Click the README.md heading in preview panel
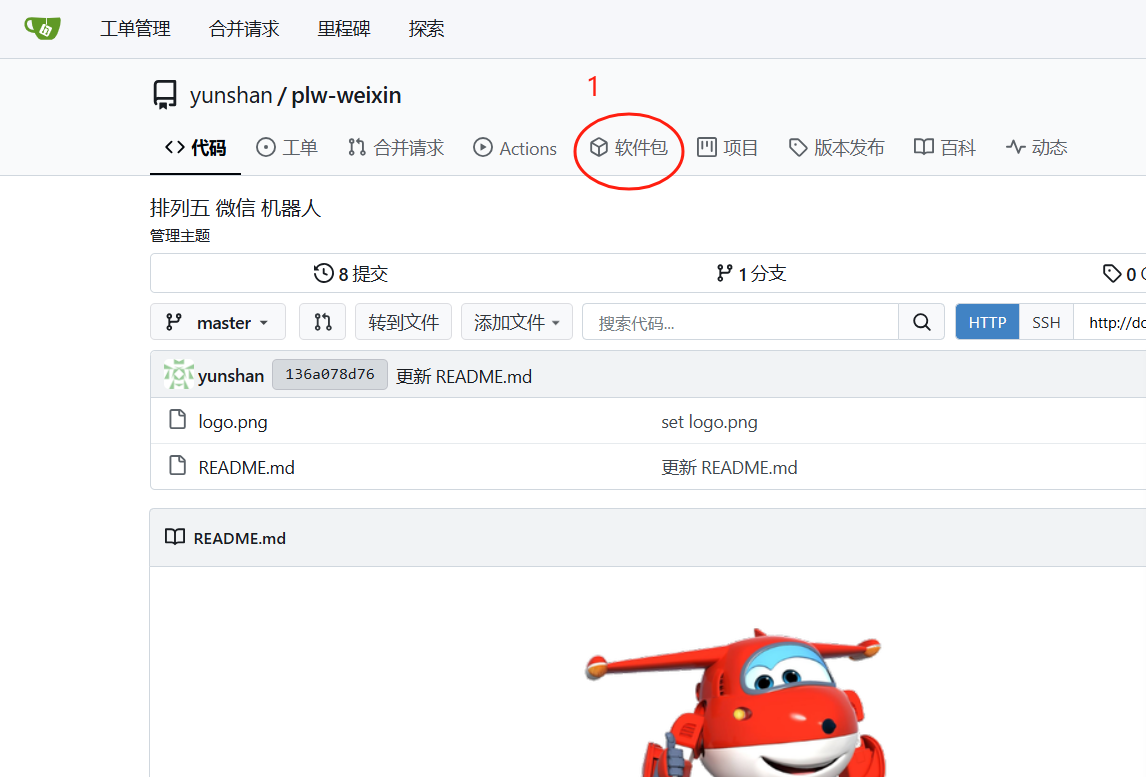1146x777 pixels. (x=240, y=539)
